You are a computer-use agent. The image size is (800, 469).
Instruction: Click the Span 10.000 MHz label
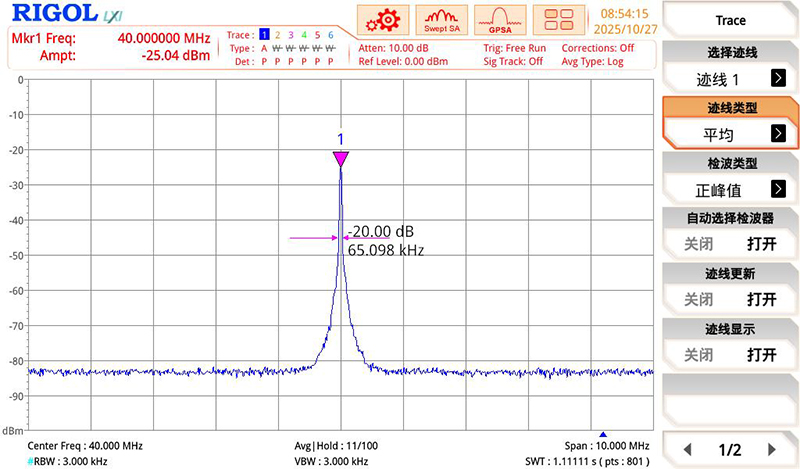coord(607,445)
